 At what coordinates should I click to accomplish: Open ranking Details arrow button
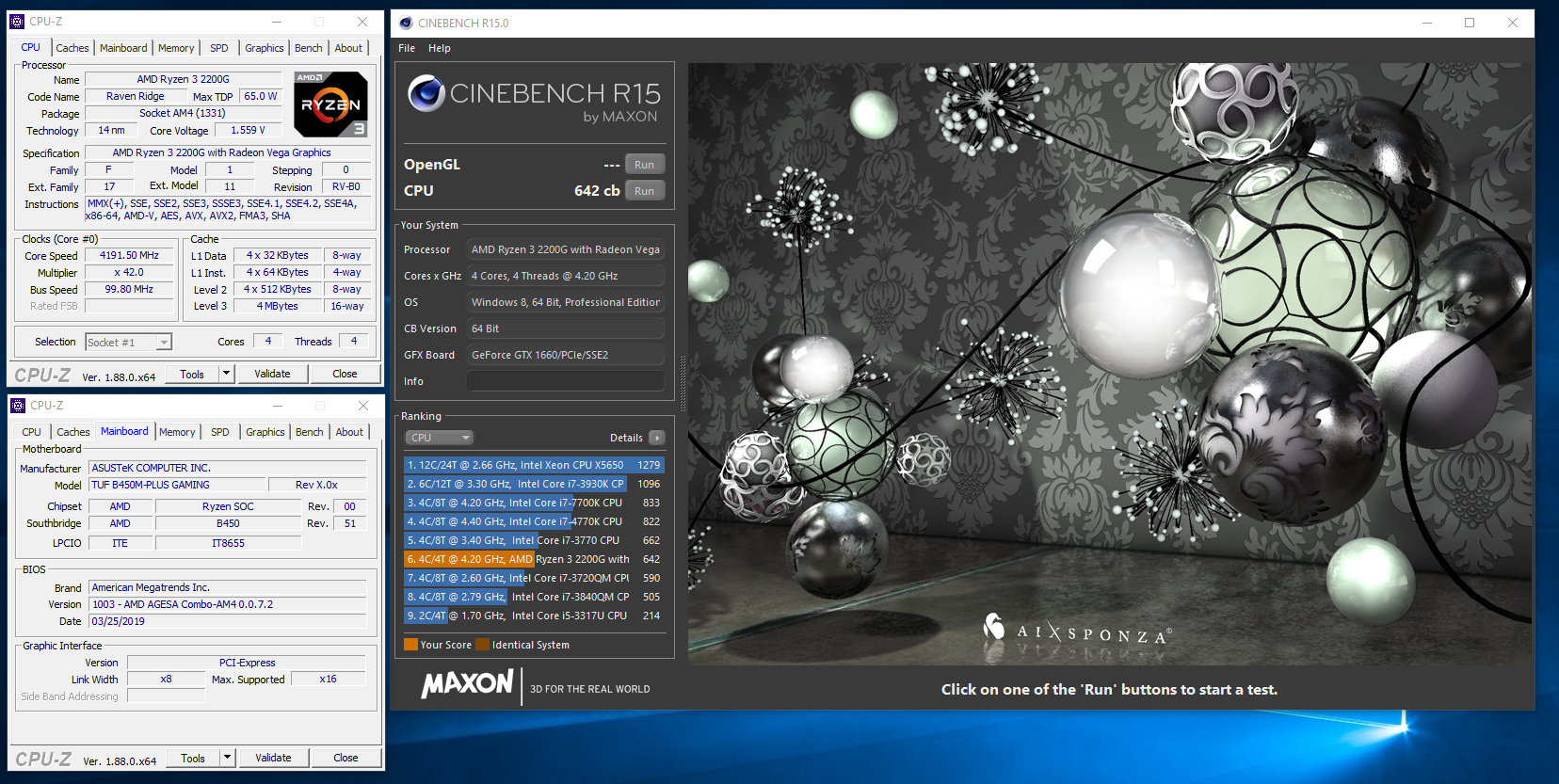(x=657, y=438)
